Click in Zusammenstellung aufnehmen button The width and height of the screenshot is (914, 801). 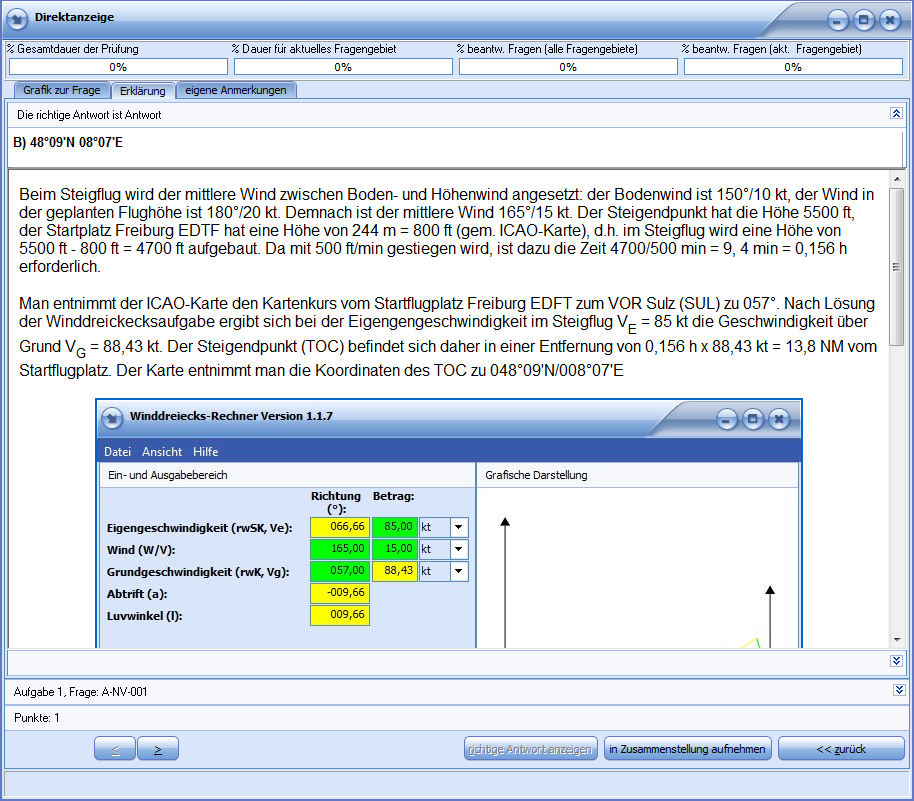[x=687, y=749]
